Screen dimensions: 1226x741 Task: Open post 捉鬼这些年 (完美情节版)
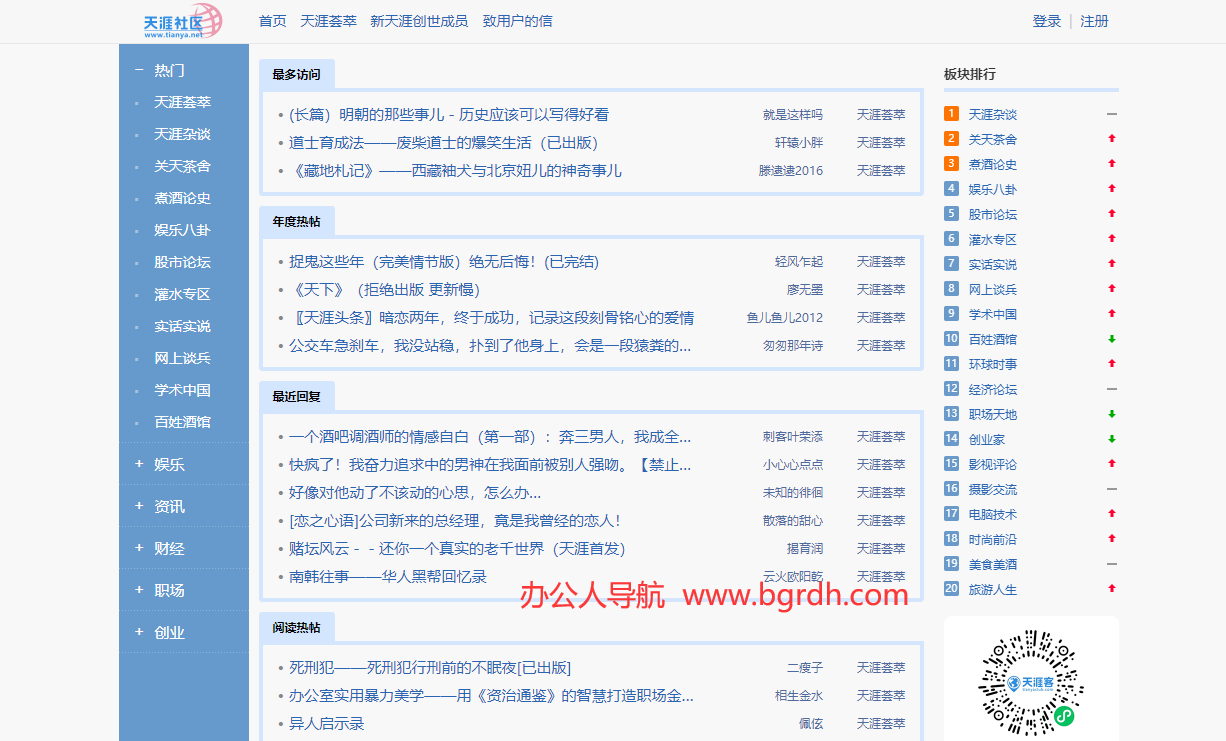[x=444, y=262]
